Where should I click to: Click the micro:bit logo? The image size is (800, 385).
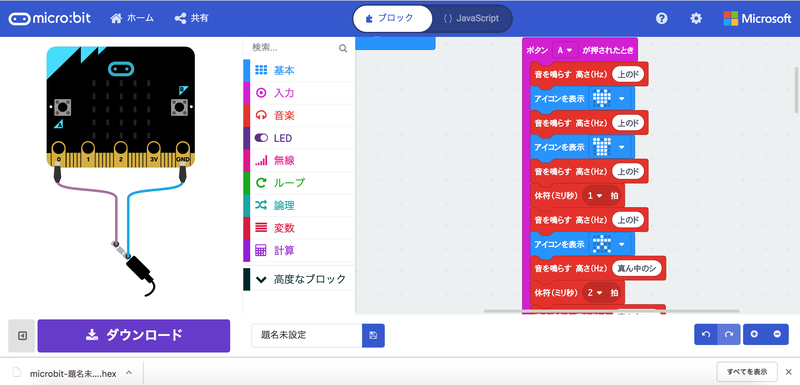(50, 18)
